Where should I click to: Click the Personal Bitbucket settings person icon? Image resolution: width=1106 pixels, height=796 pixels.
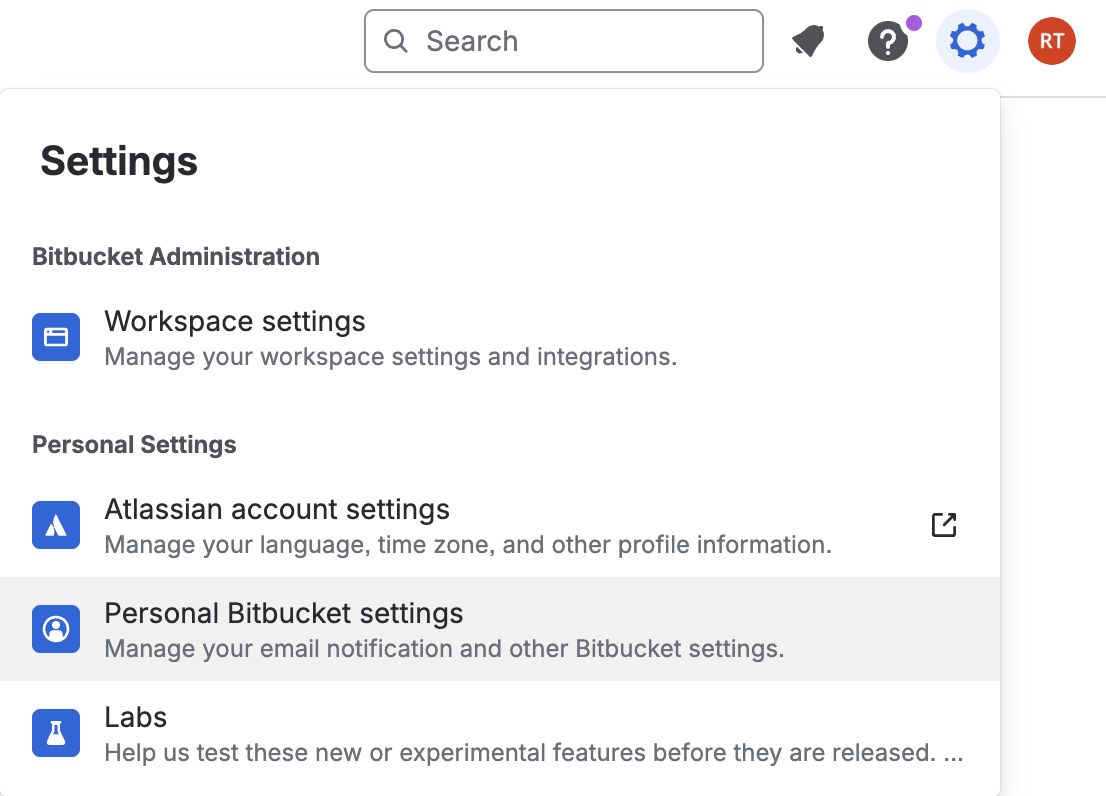pos(56,629)
